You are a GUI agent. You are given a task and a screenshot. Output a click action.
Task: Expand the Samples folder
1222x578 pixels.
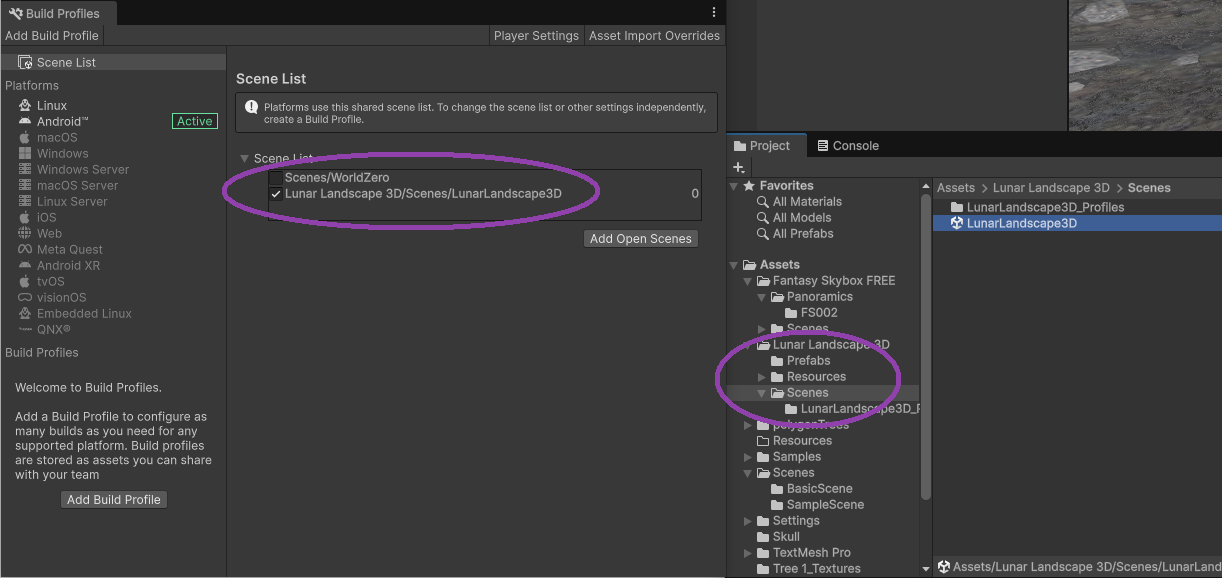pos(748,457)
